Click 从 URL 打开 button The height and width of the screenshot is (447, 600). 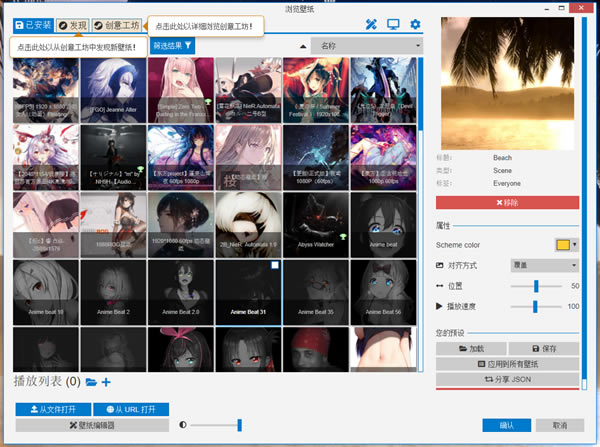131,409
